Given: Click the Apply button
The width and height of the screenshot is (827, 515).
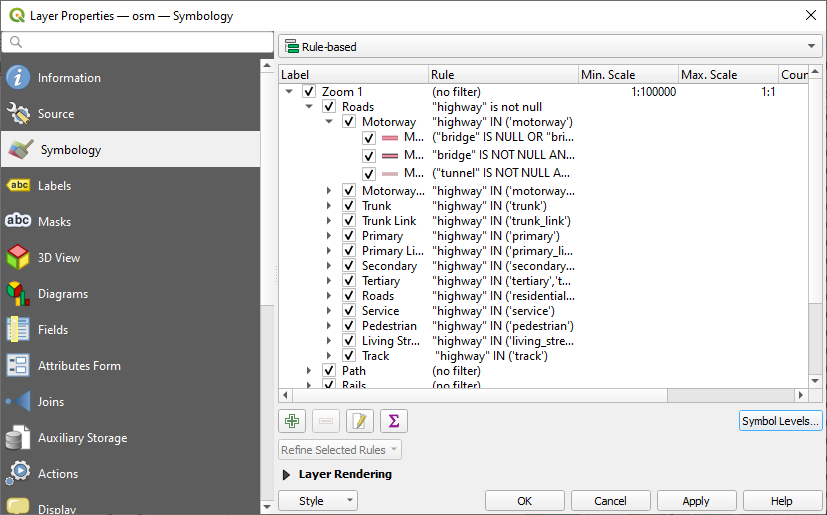Looking at the screenshot, I should [x=696, y=501].
